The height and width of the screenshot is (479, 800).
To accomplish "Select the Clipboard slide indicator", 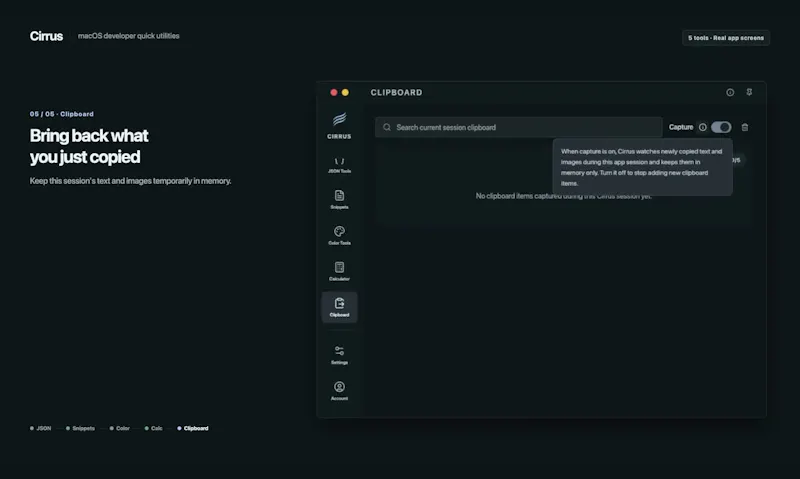I will coord(193,428).
